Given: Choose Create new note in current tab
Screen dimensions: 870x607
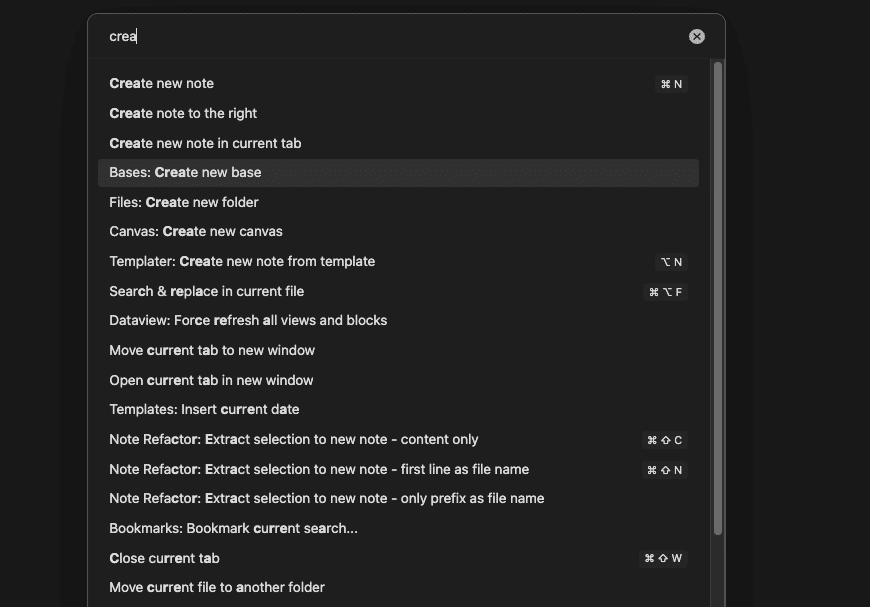Looking at the screenshot, I should click(x=205, y=143).
